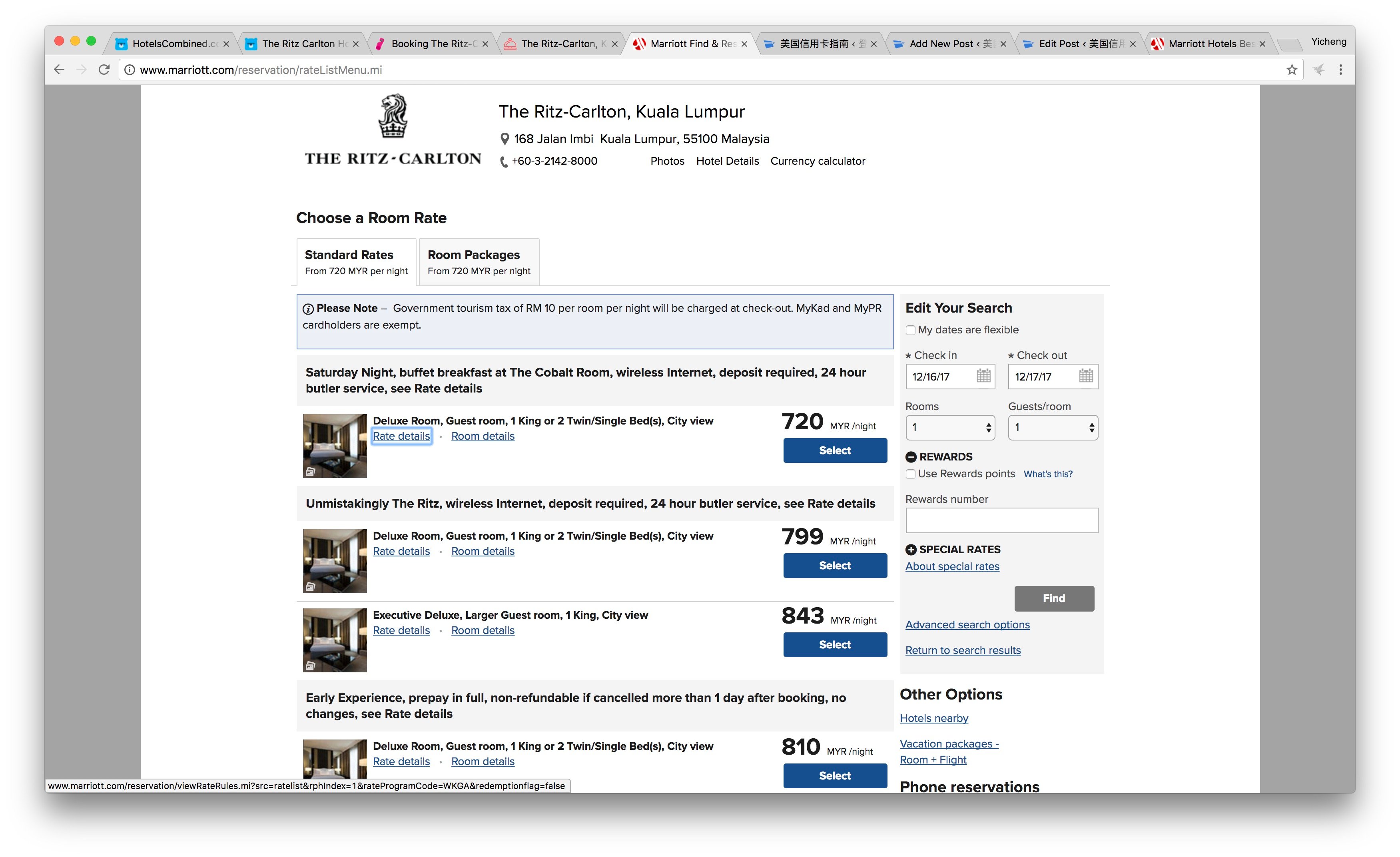
Task: Click the browser forward arrow
Action: click(82, 70)
